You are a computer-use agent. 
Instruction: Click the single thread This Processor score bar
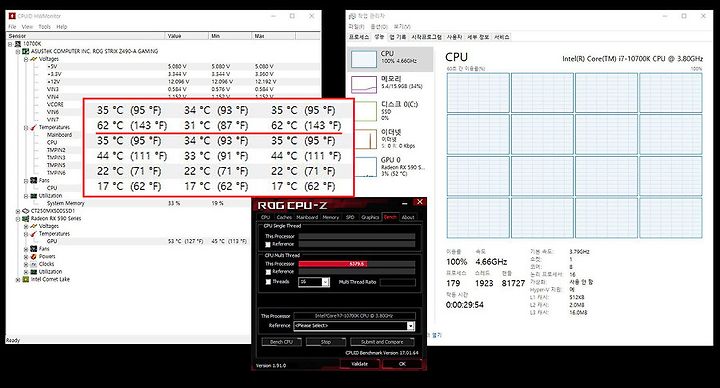(357, 236)
